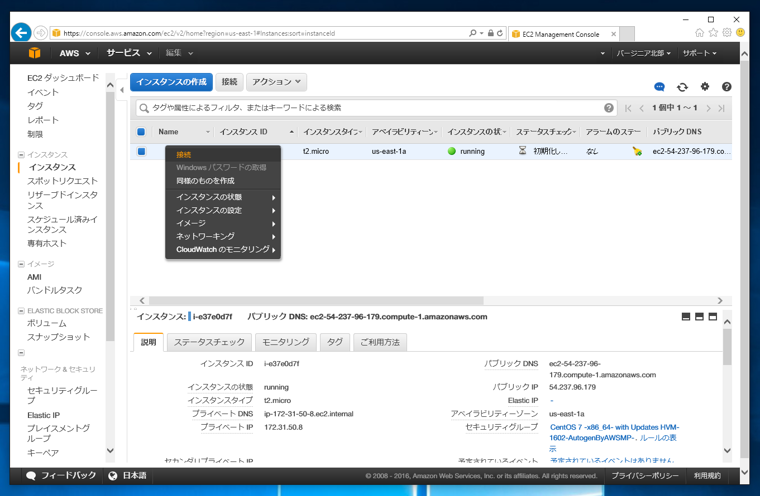Screen dimensions: 760x496
Task: Go to next page of results
Action: click(708, 108)
